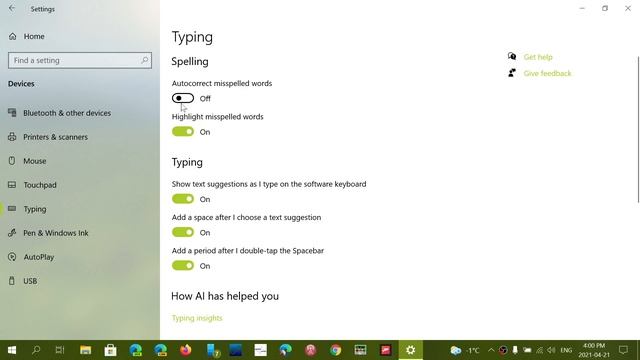Viewport: 640px width, 360px height.
Task: Open Bluetooth & other devices settings
Action: coord(60,113)
